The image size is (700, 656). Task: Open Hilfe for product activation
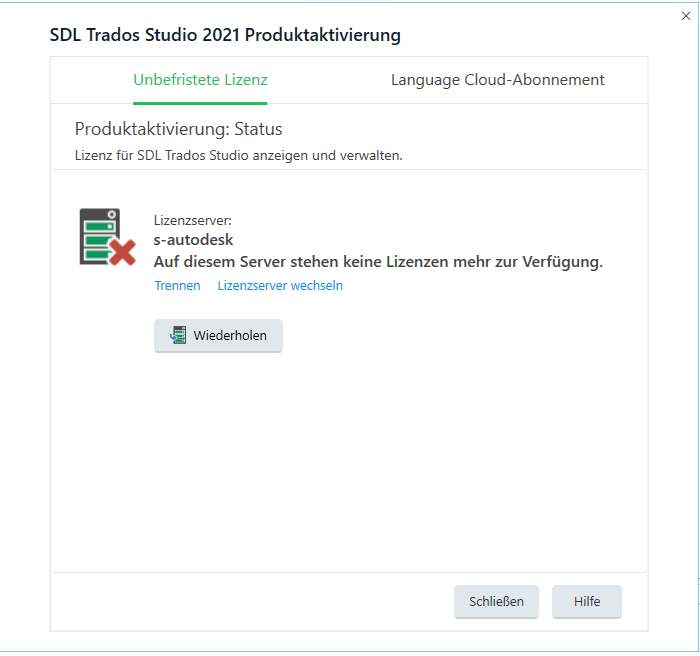click(587, 602)
